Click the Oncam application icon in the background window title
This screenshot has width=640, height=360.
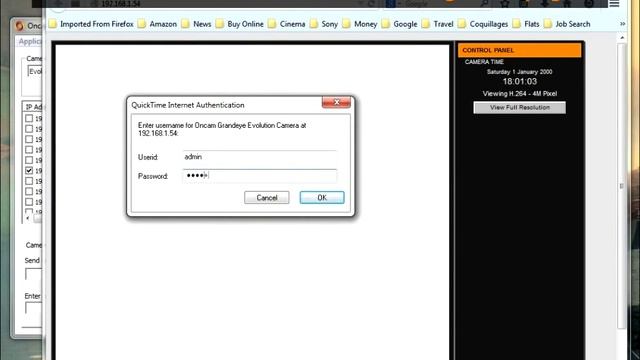coord(20,26)
